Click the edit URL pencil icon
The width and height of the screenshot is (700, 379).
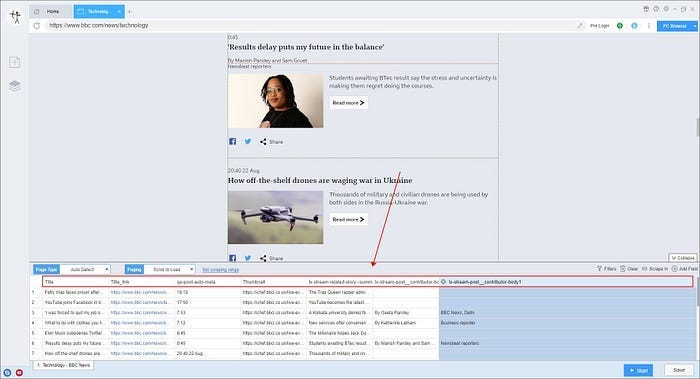click(x=580, y=25)
